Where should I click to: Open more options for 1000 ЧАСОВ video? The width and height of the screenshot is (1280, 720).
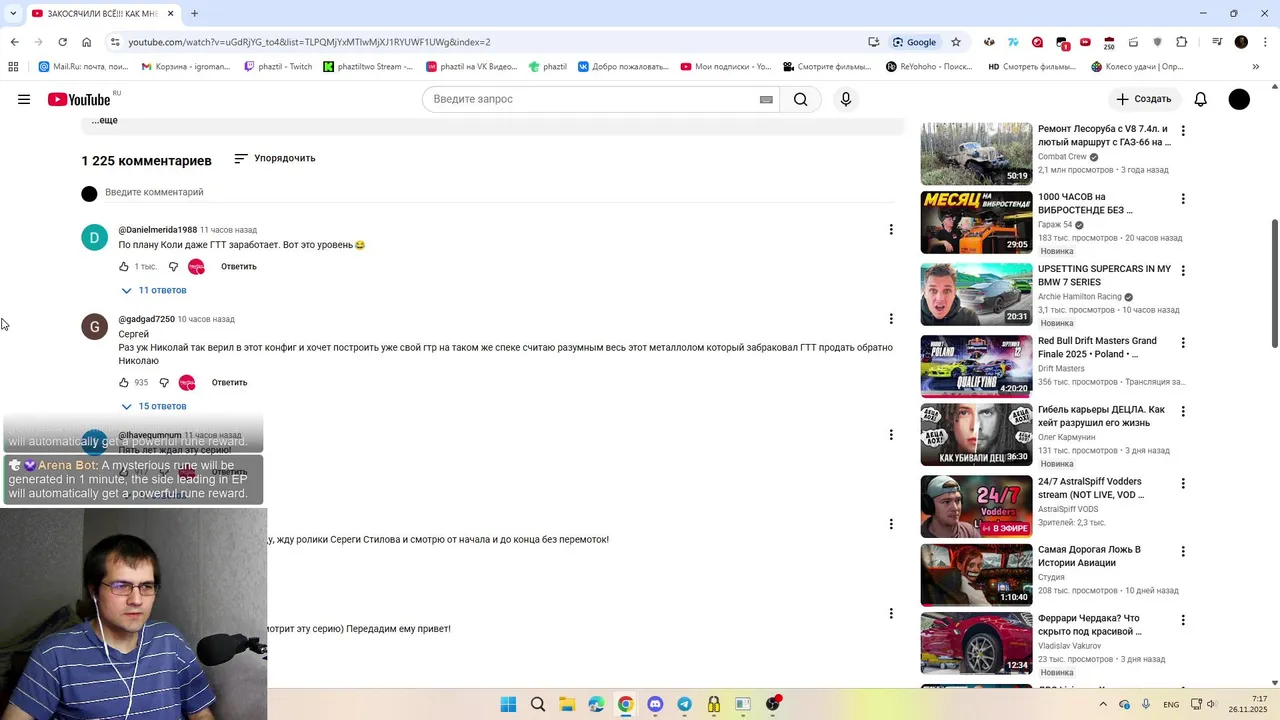click(x=1183, y=199)
